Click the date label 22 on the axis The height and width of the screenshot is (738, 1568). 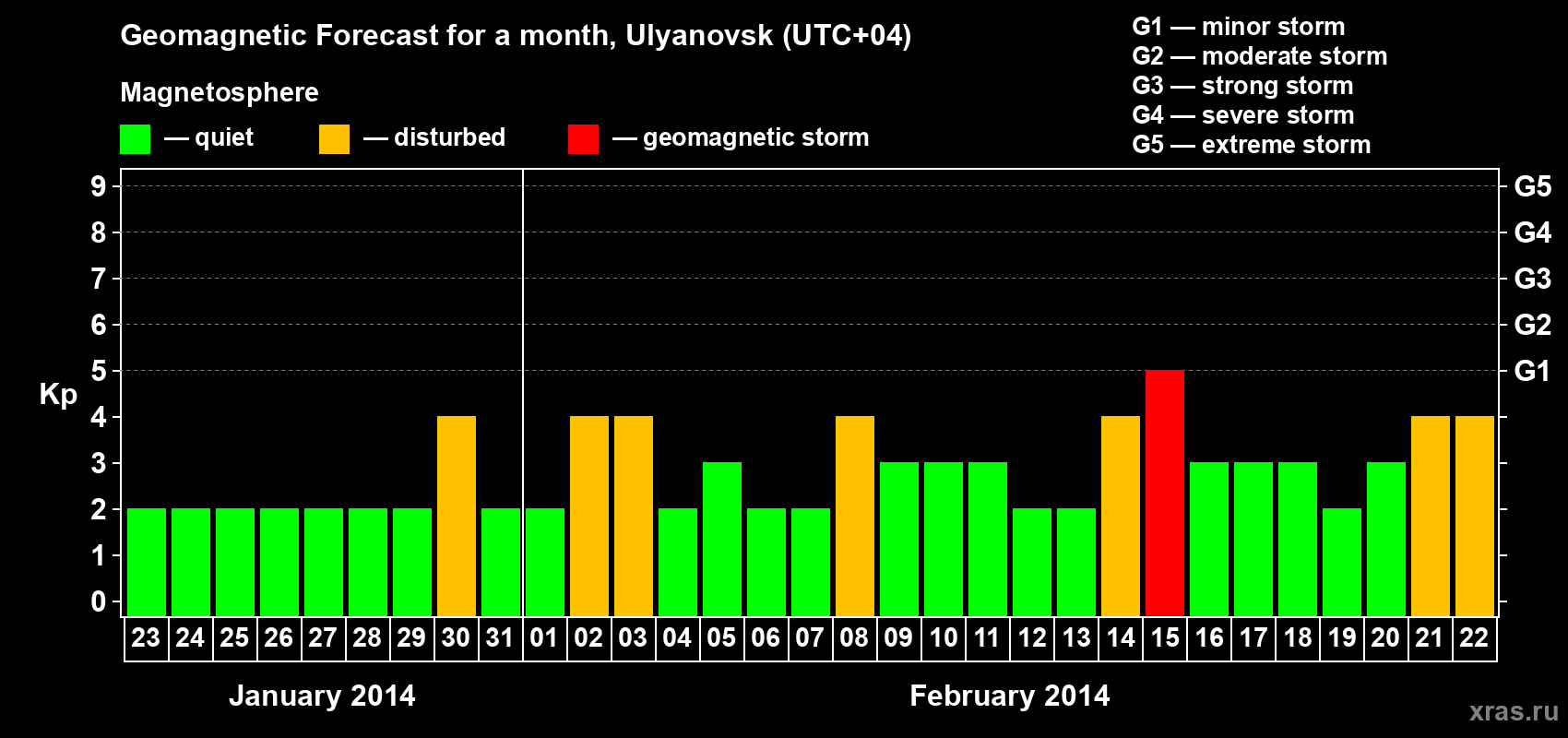pyautogui.click(x=1474, y=637)
